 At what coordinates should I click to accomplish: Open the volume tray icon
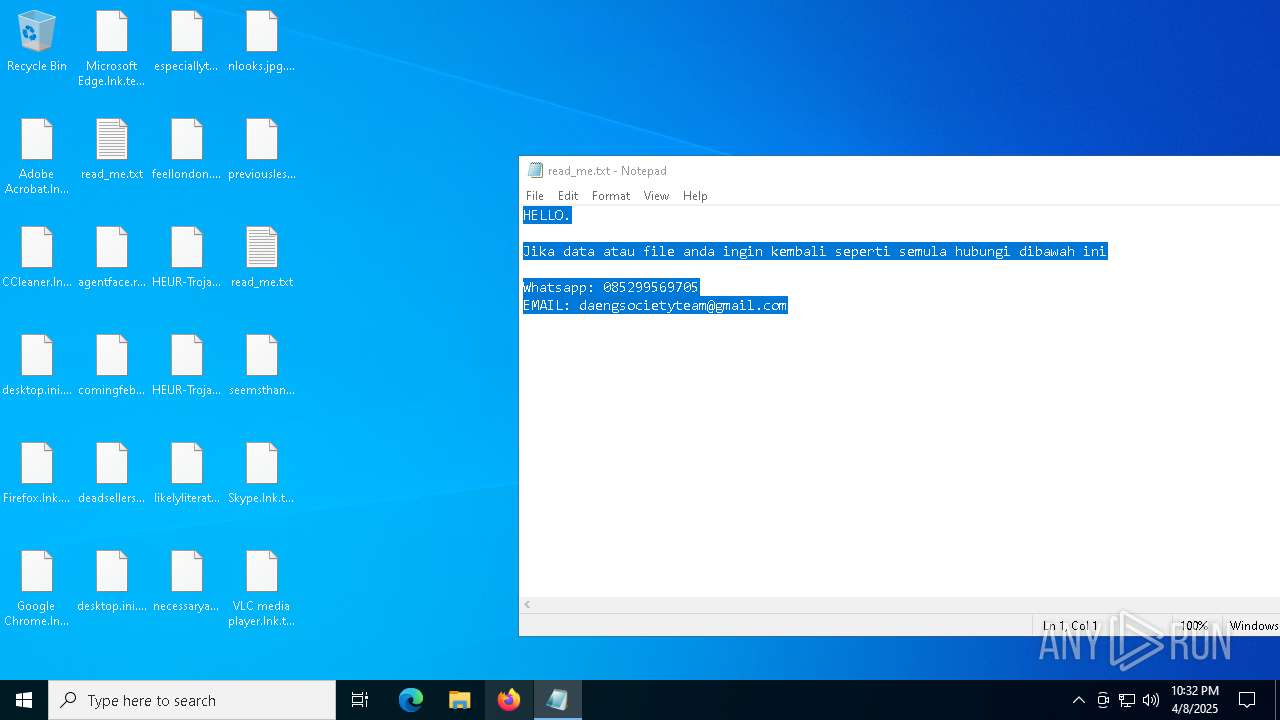click(1151, 700)
